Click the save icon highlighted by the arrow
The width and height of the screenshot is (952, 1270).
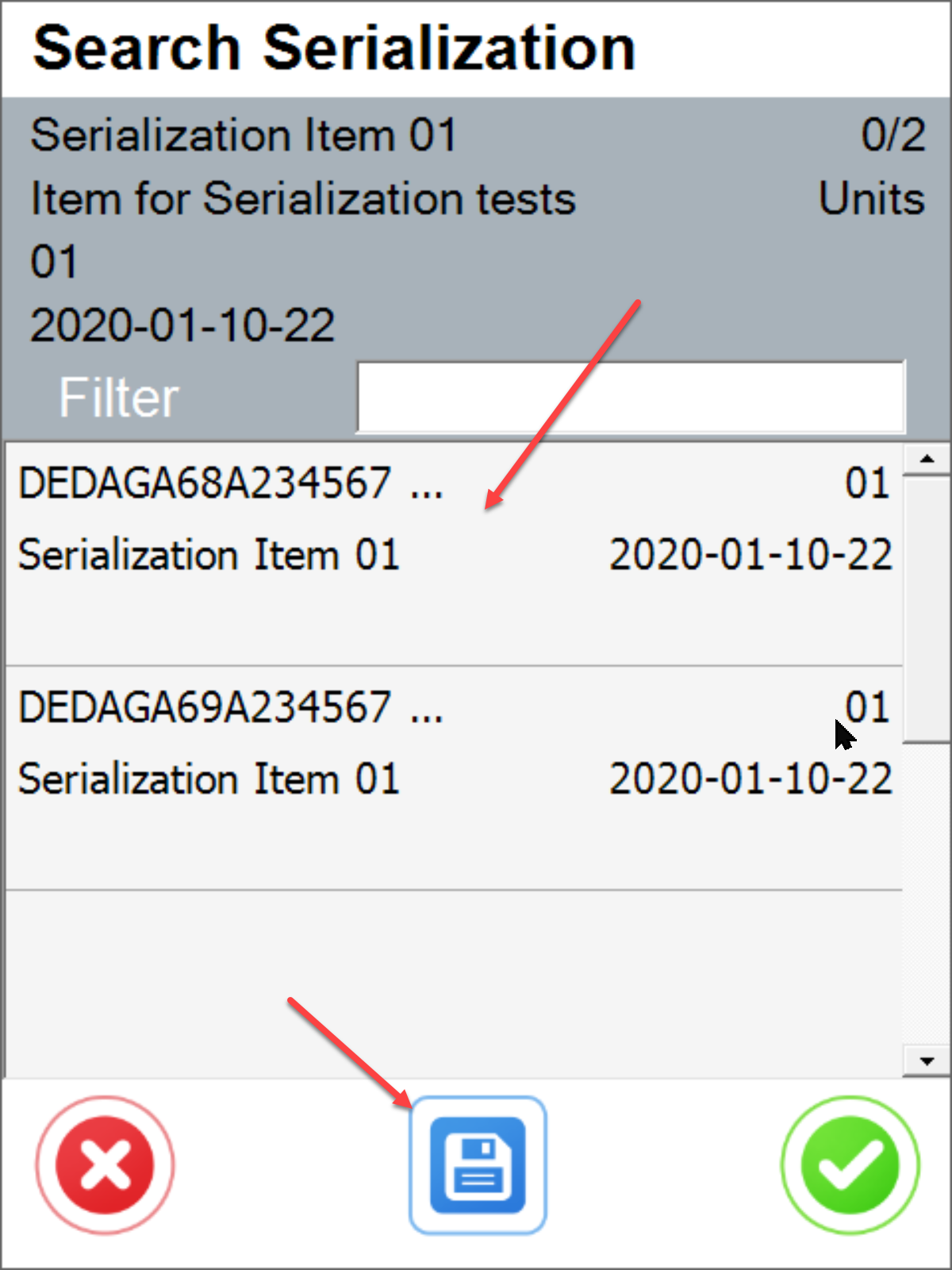(477, 1164)
